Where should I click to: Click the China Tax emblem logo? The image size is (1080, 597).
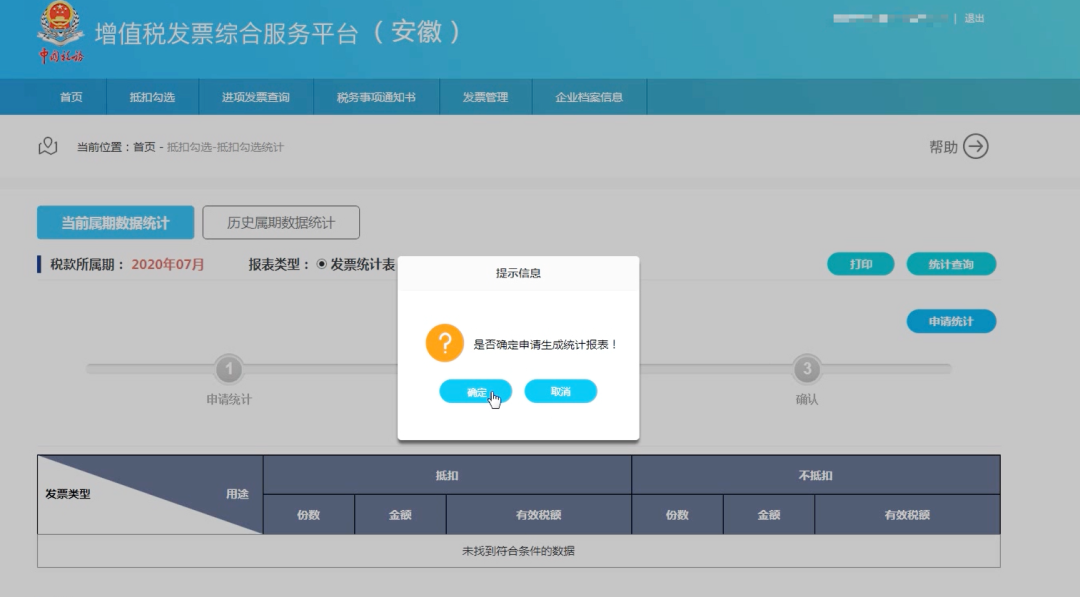tap(61, 32)
